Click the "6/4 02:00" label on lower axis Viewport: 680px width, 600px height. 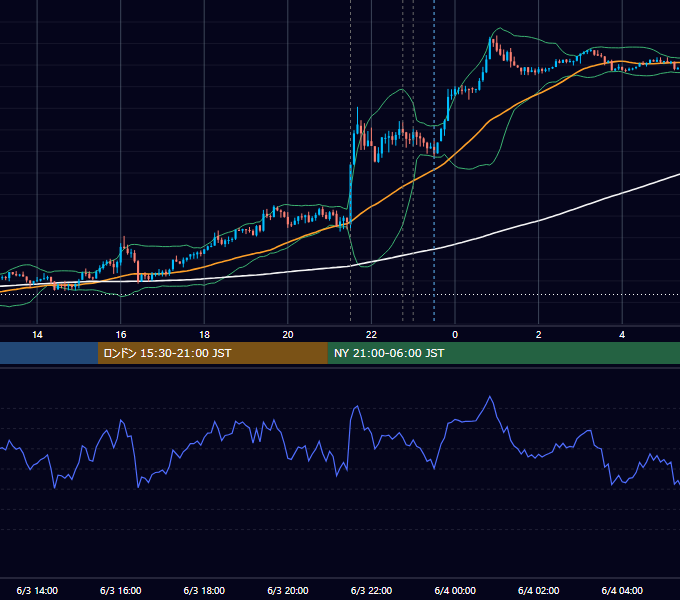point(539,590)
